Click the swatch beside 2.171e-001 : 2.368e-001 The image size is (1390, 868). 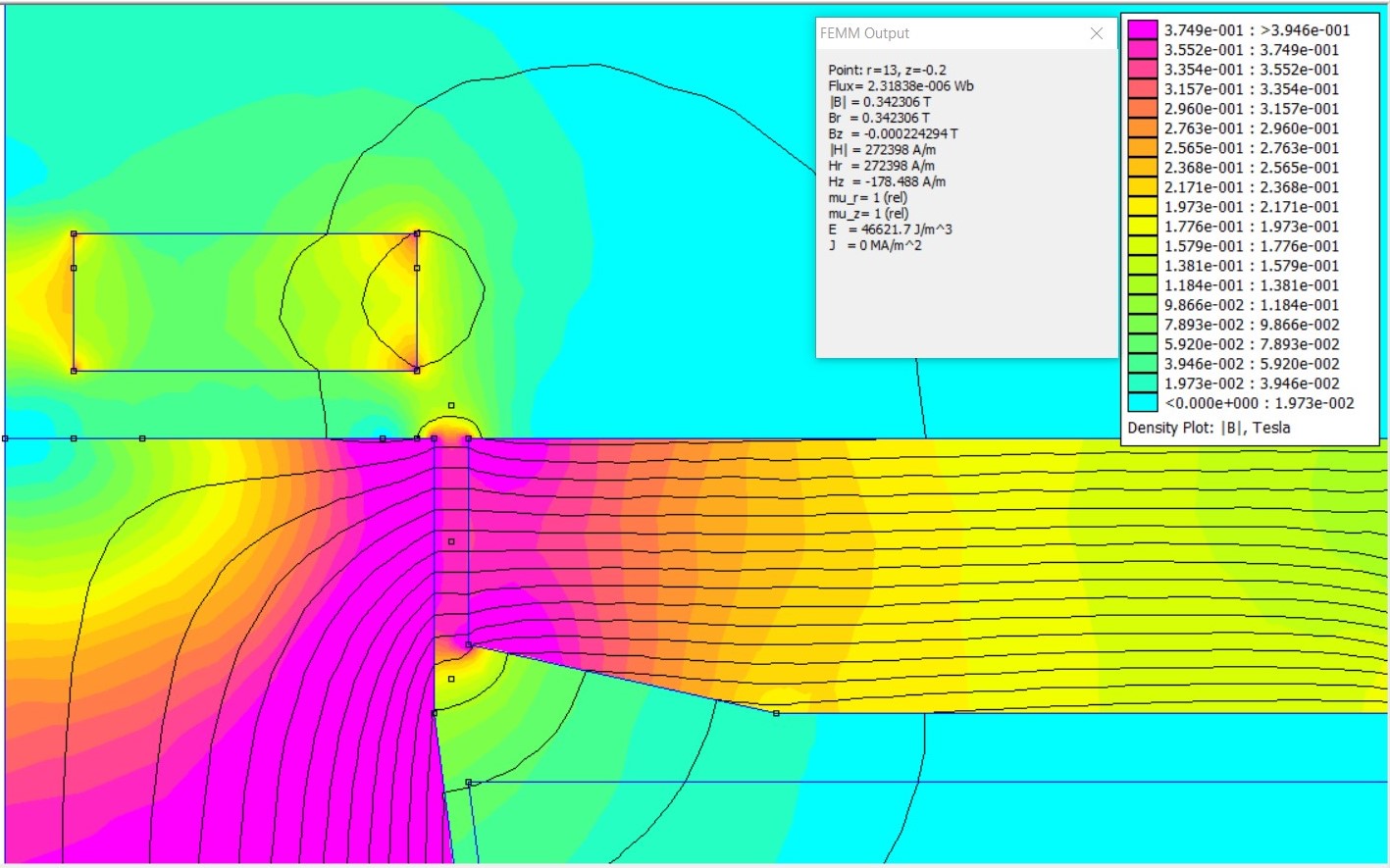click(1143, 187)
